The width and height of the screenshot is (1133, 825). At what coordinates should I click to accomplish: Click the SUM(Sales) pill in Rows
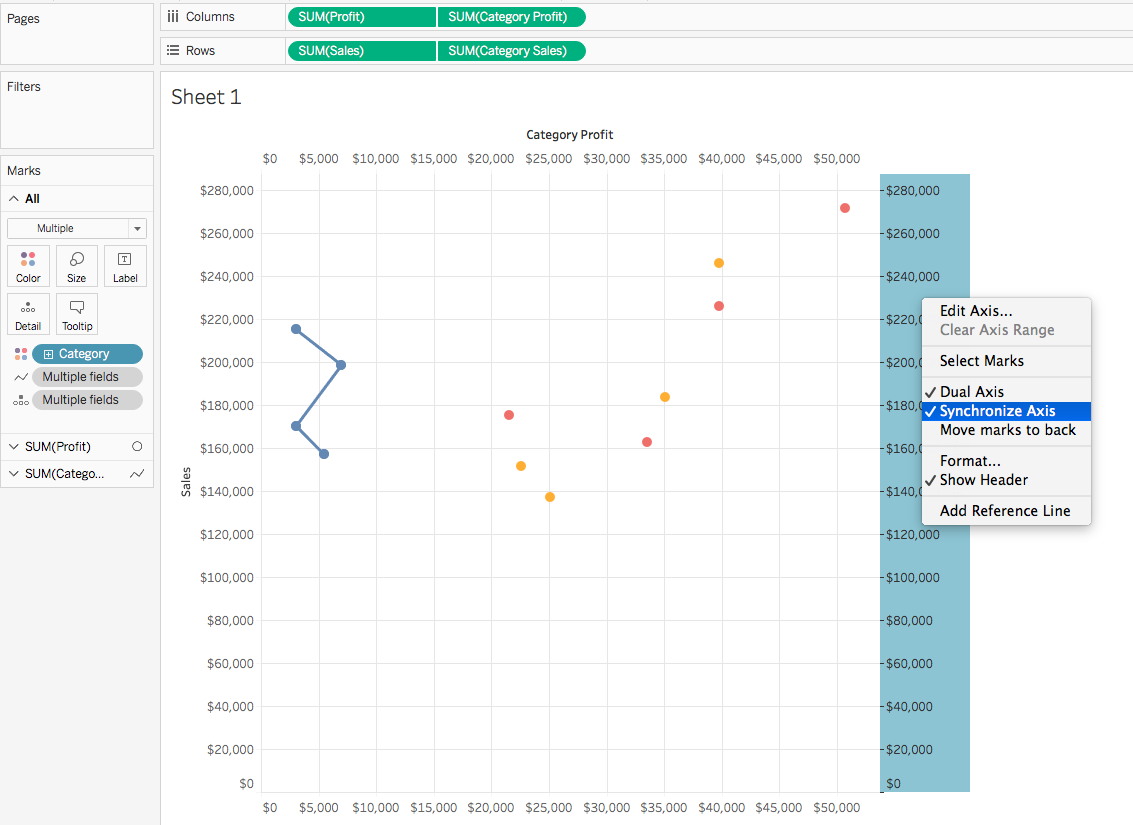point(362,51)
